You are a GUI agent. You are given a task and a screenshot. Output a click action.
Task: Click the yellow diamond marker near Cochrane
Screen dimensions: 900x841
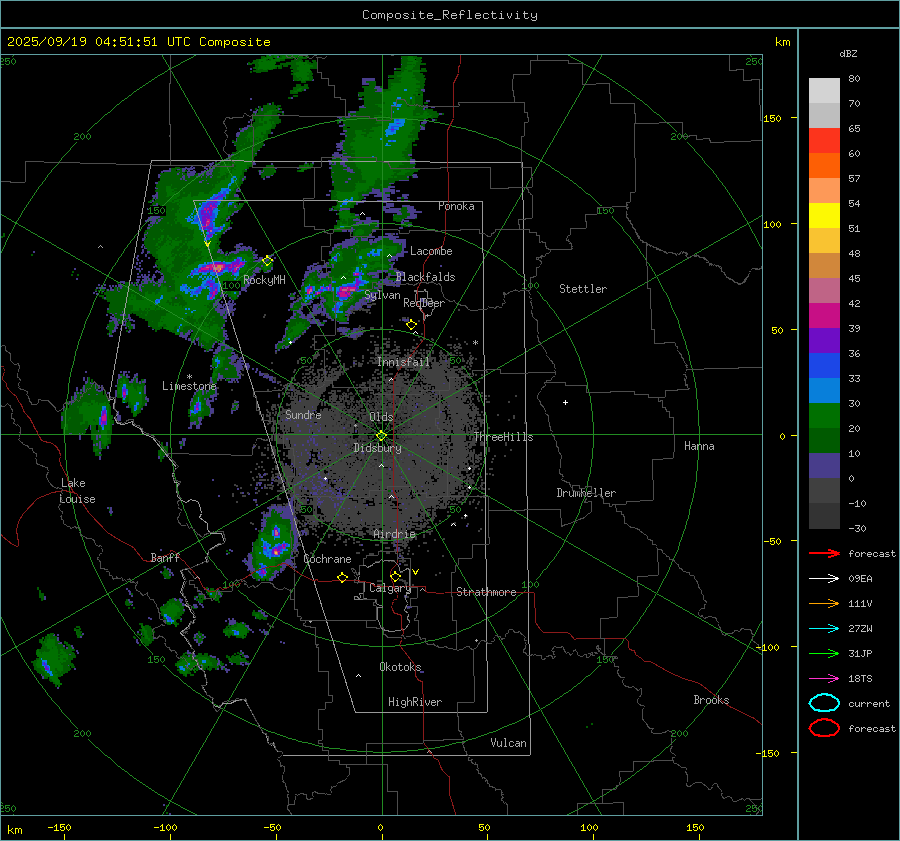point(343,577)
